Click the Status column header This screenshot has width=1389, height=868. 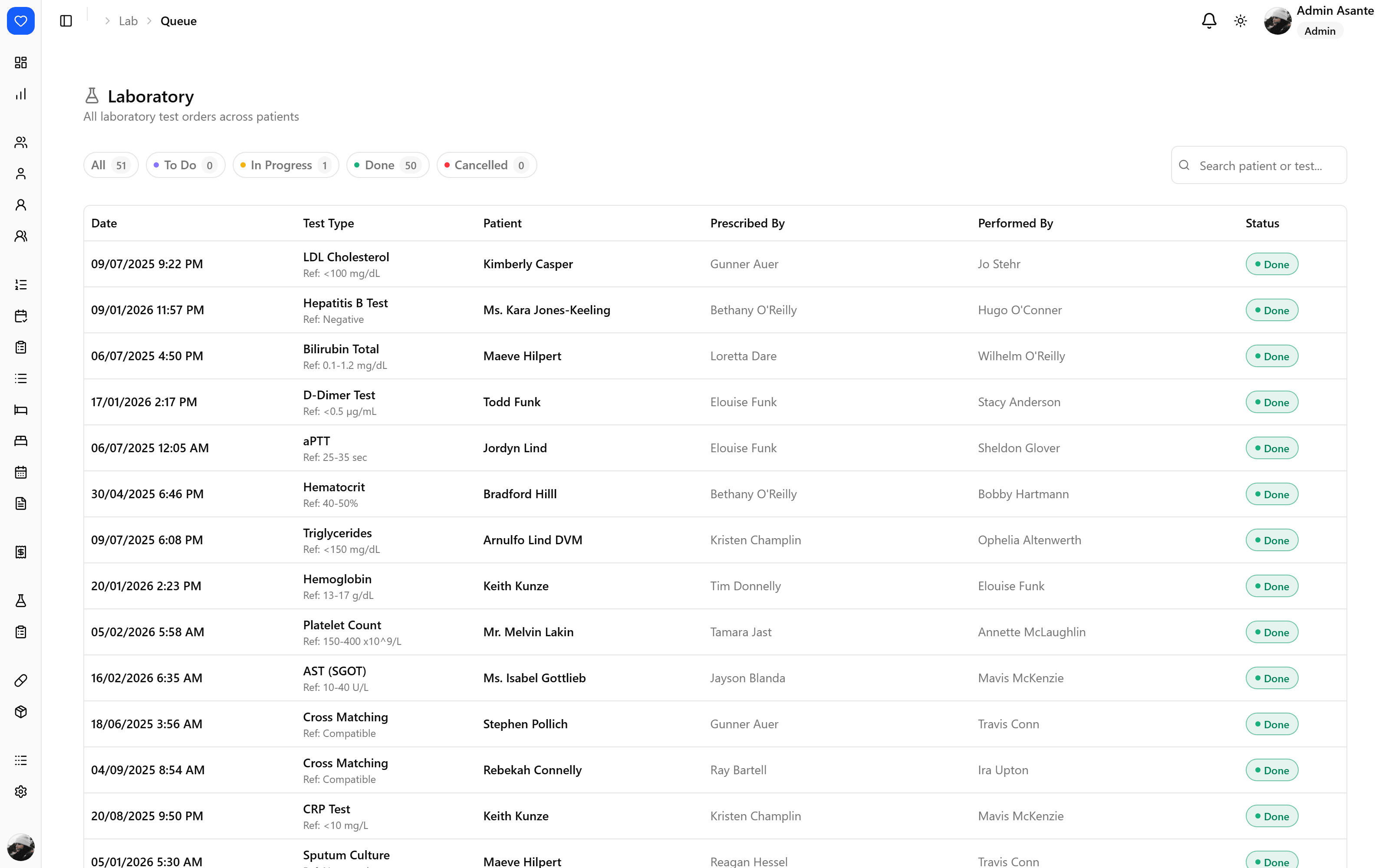point(1262,224)
